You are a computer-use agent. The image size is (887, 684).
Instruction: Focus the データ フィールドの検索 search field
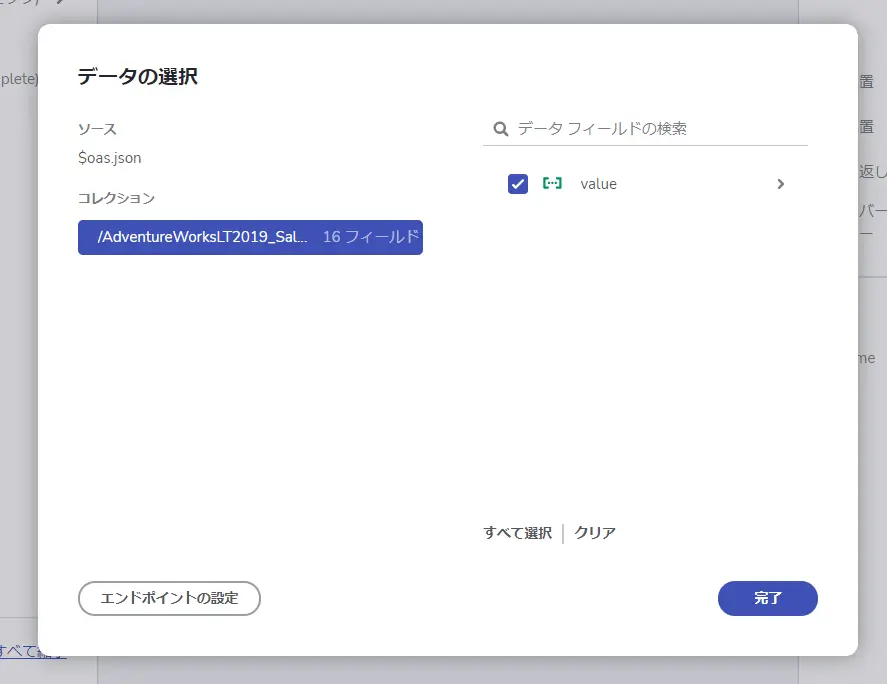pos(645,129)
